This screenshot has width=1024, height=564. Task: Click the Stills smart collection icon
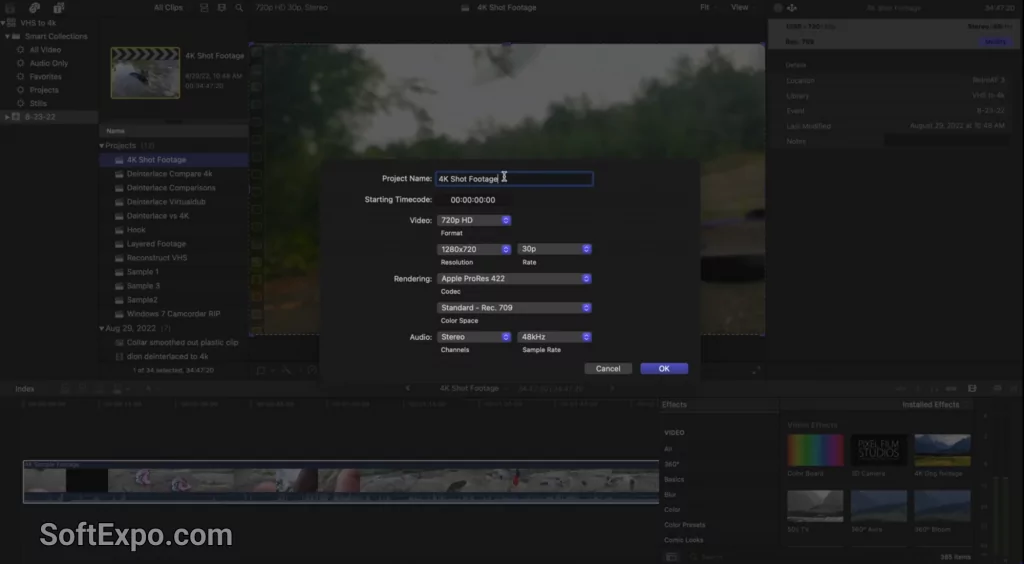click(20, 103)
